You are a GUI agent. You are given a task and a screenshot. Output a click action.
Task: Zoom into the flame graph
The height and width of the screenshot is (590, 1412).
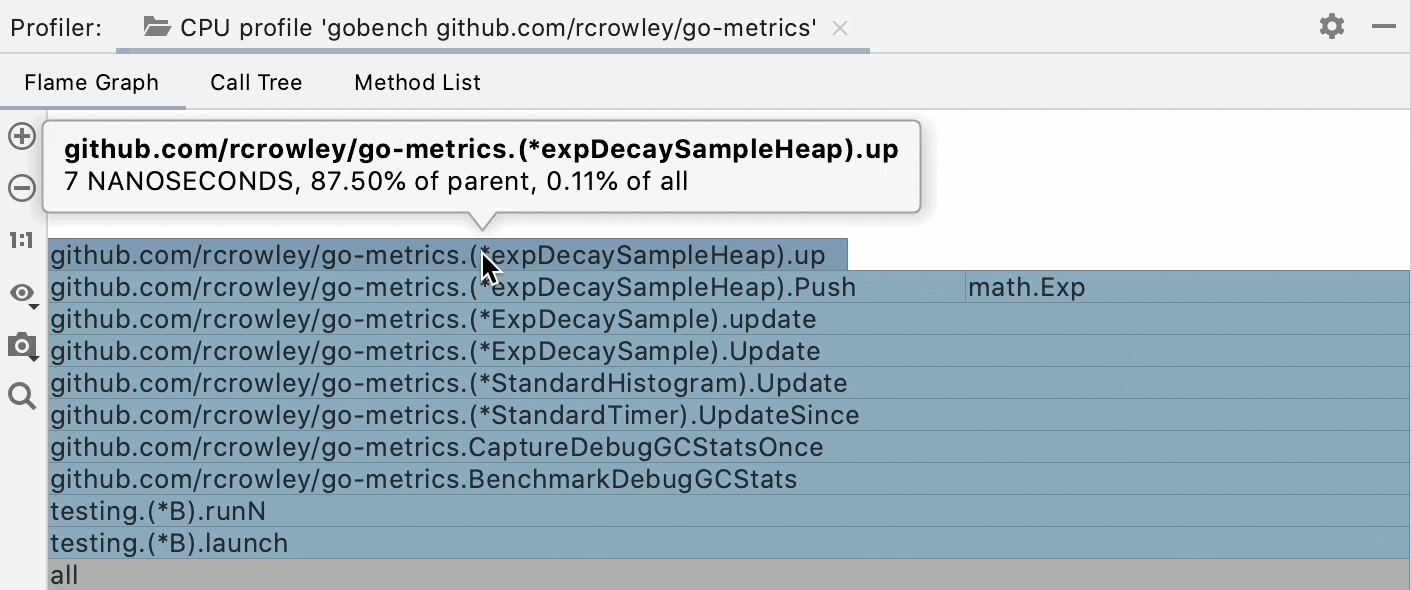pos(22,137)
